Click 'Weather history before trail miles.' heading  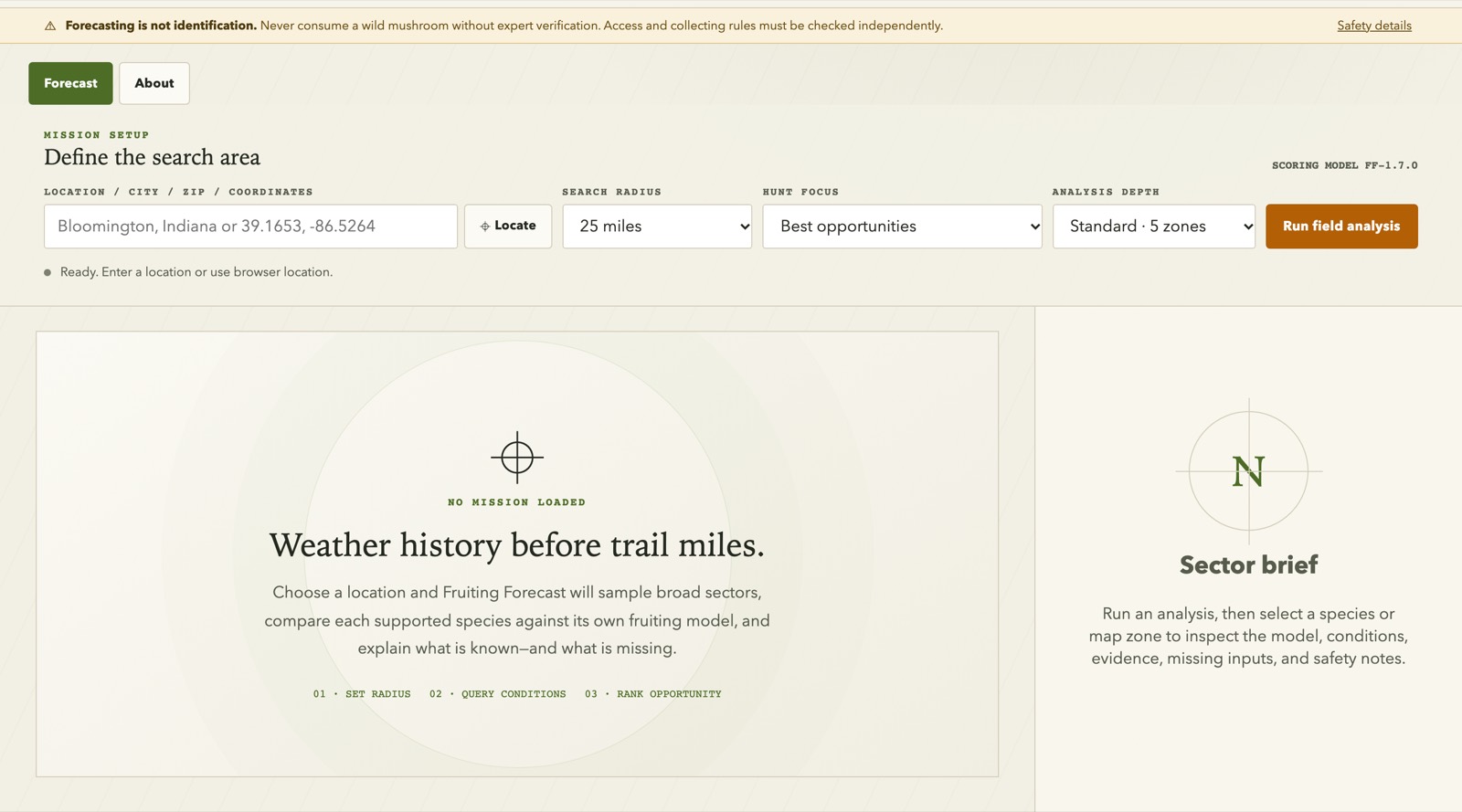coord(517,545)
